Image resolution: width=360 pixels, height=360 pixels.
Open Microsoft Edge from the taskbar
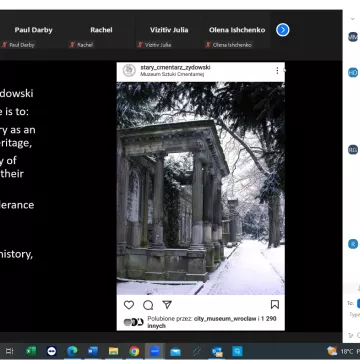pos(72,351)
